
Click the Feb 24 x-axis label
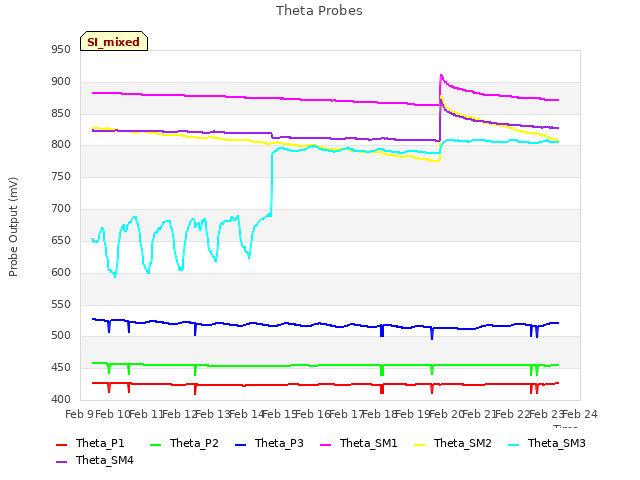(580, 415)
